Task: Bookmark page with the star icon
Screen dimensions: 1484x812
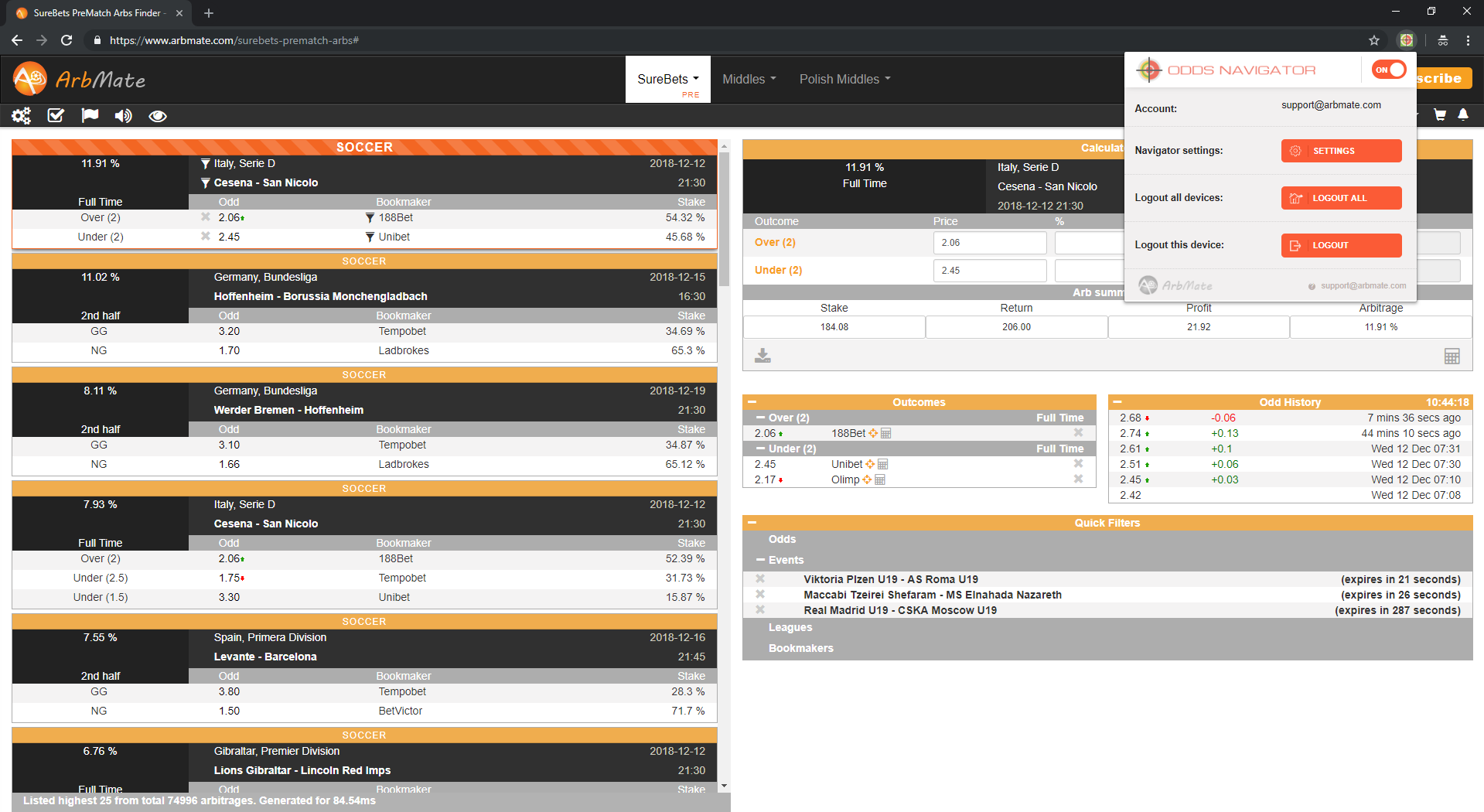Action: click(x=1373, y=40)
